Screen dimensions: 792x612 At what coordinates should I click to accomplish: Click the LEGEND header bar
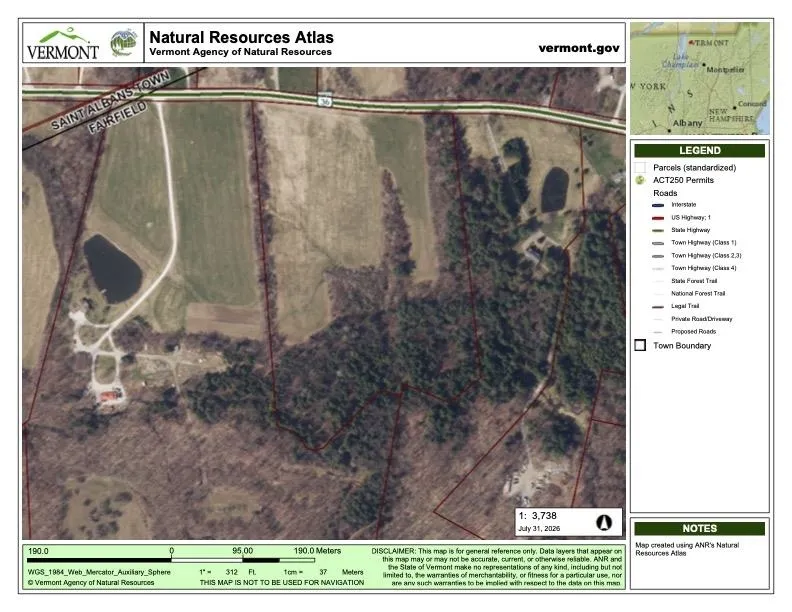(700, 150)
